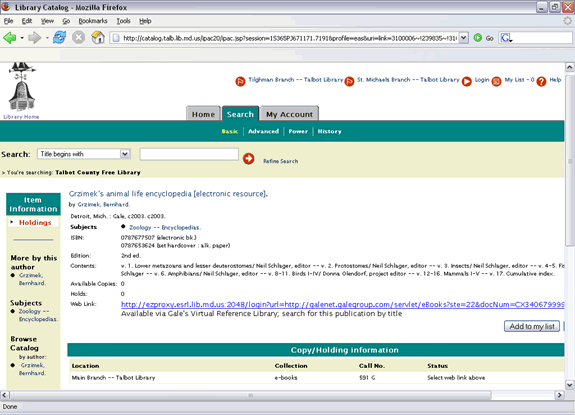Click the St. Michaels Branch red icon
Image resolution: width=575 pixels, height=415 pixels.
click(349, 81)
